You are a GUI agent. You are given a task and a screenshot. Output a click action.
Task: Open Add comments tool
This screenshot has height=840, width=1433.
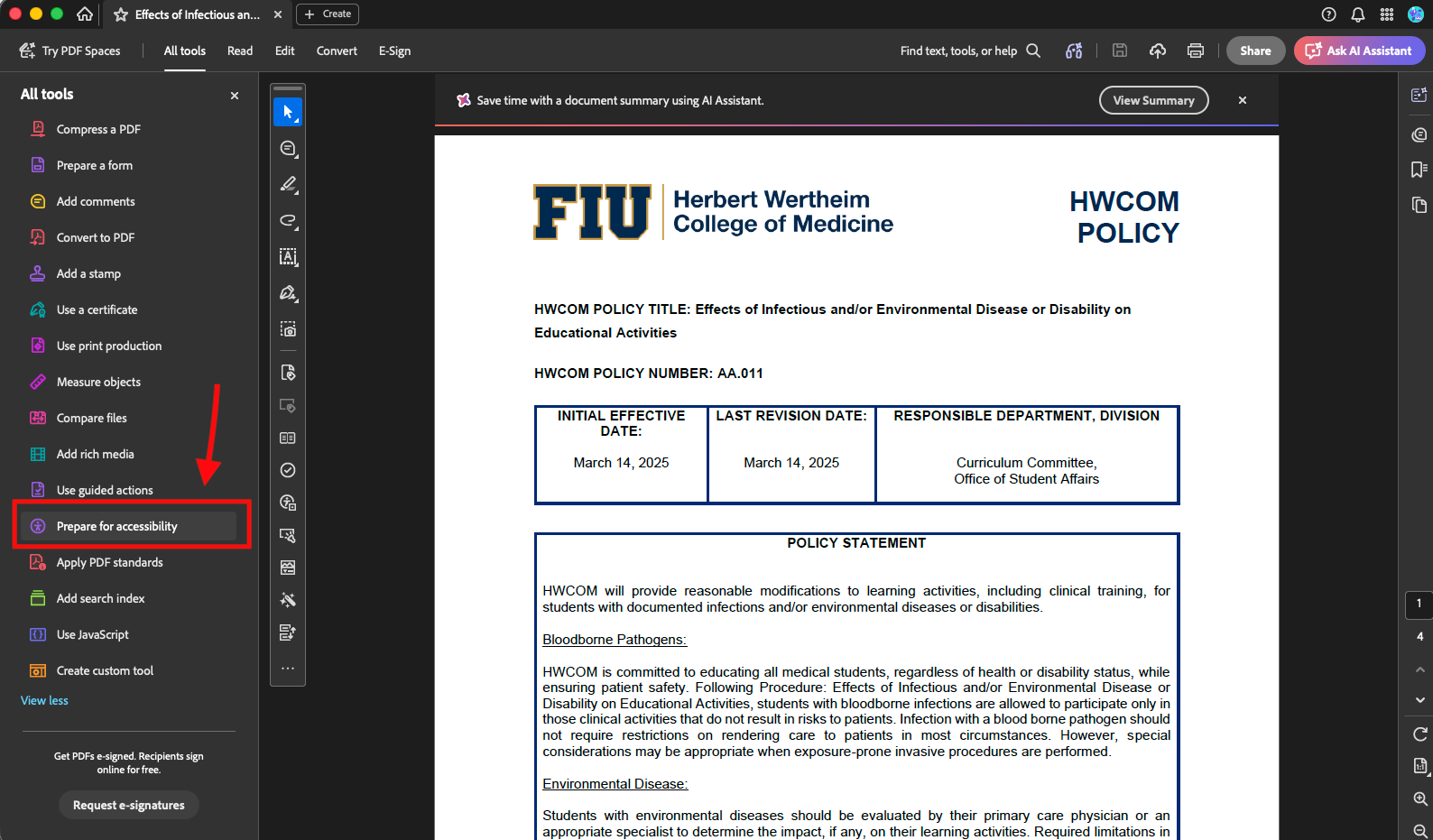pyautogui.click(x=128, y=201)
